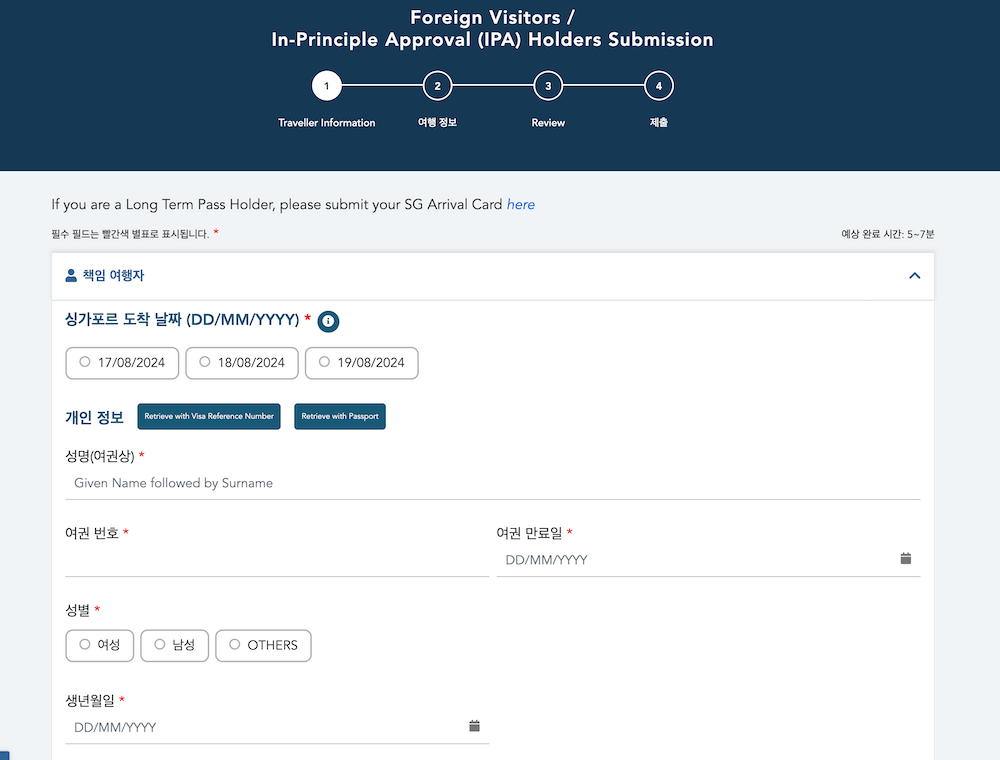This screenshot has width=1000, height=760.
Task: Select arrival date 17/08/2024
Action: [122, 363]
